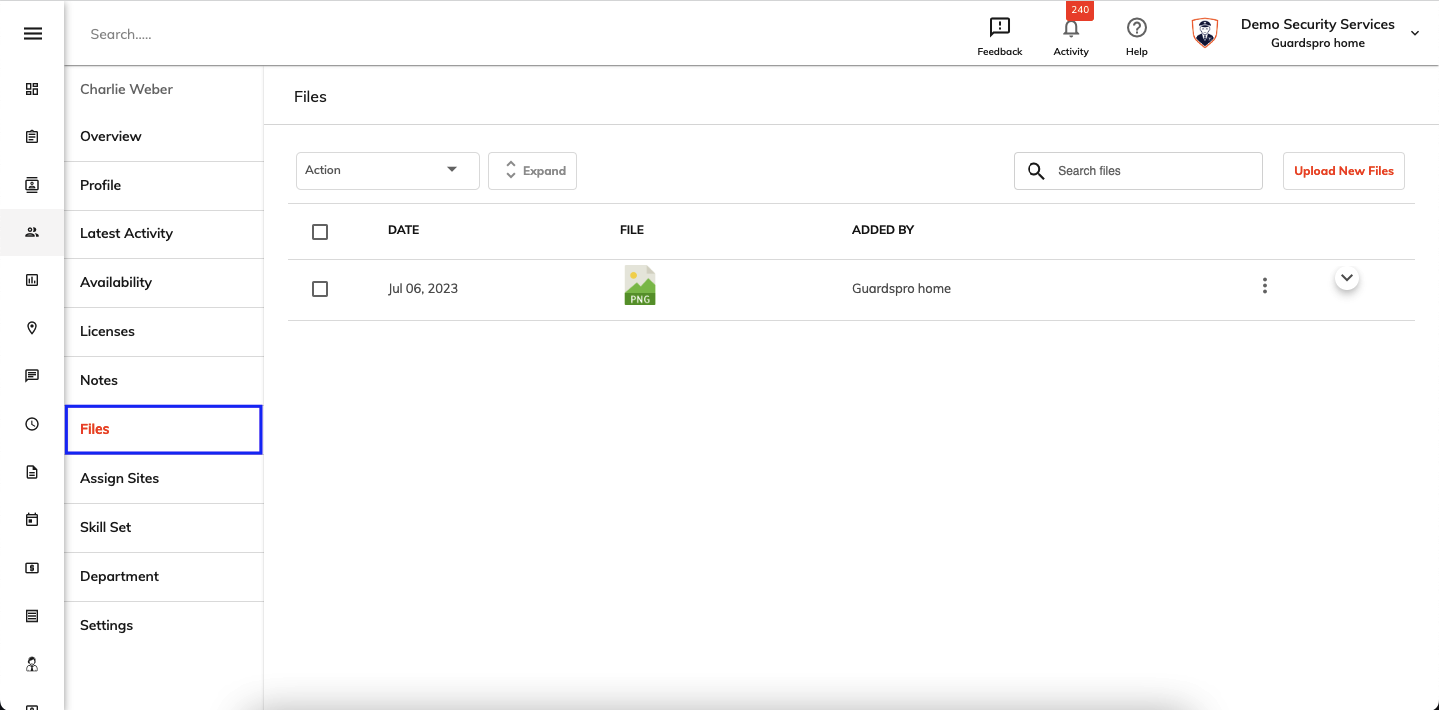Check the Jul 06, 2023 file row checkbox
Screen dimensions: 1439x710
320,289
